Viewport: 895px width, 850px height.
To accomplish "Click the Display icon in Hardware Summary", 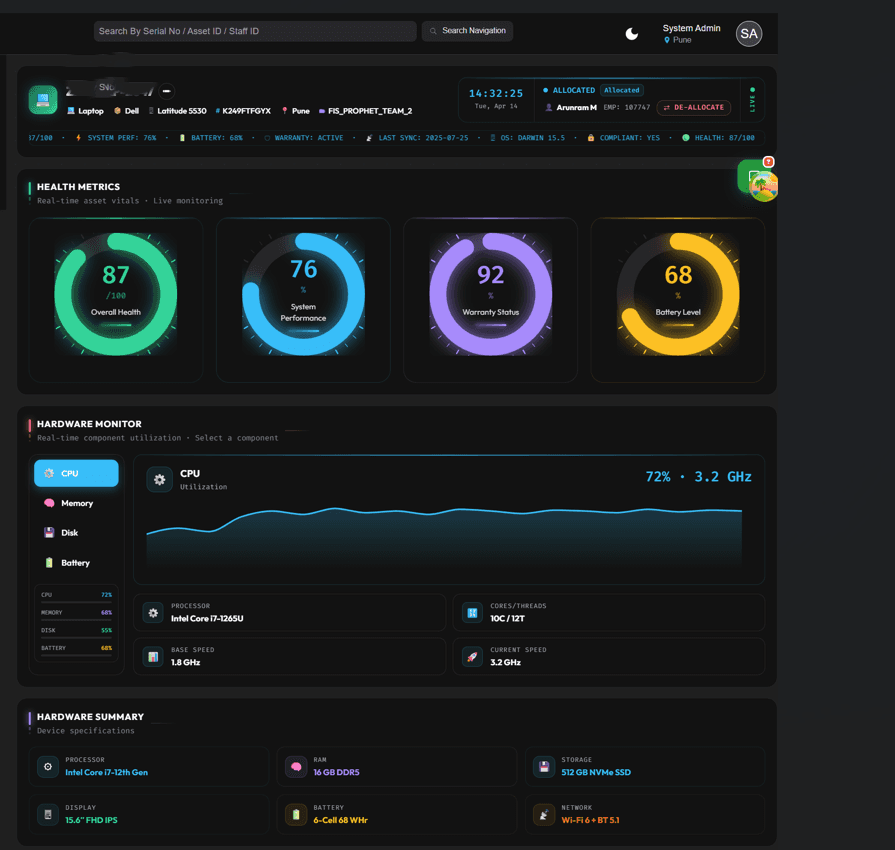I will pyautogui.click(x=48, y=815).
